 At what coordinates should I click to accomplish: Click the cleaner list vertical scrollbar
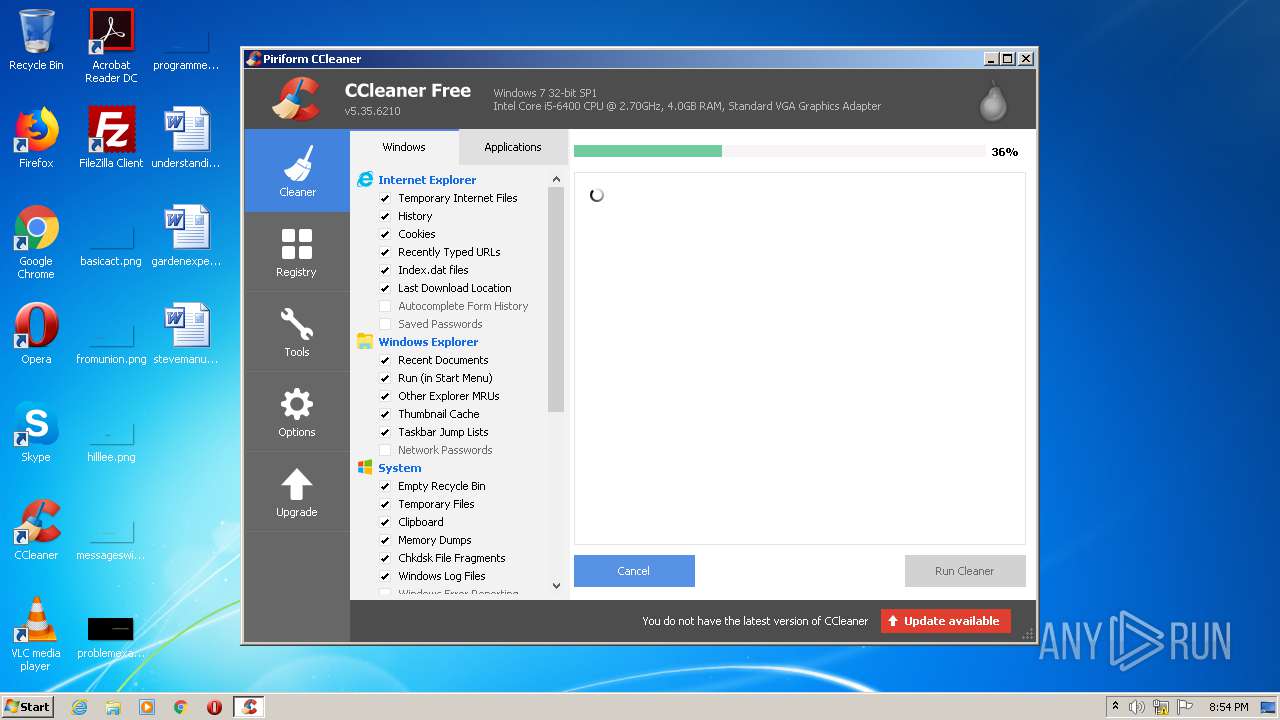556,300
